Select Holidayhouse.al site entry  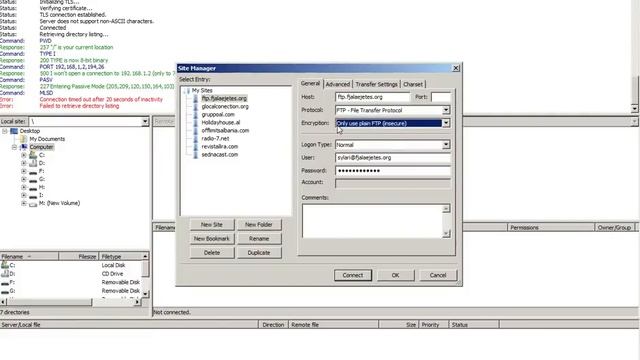[x=221, y=122]
